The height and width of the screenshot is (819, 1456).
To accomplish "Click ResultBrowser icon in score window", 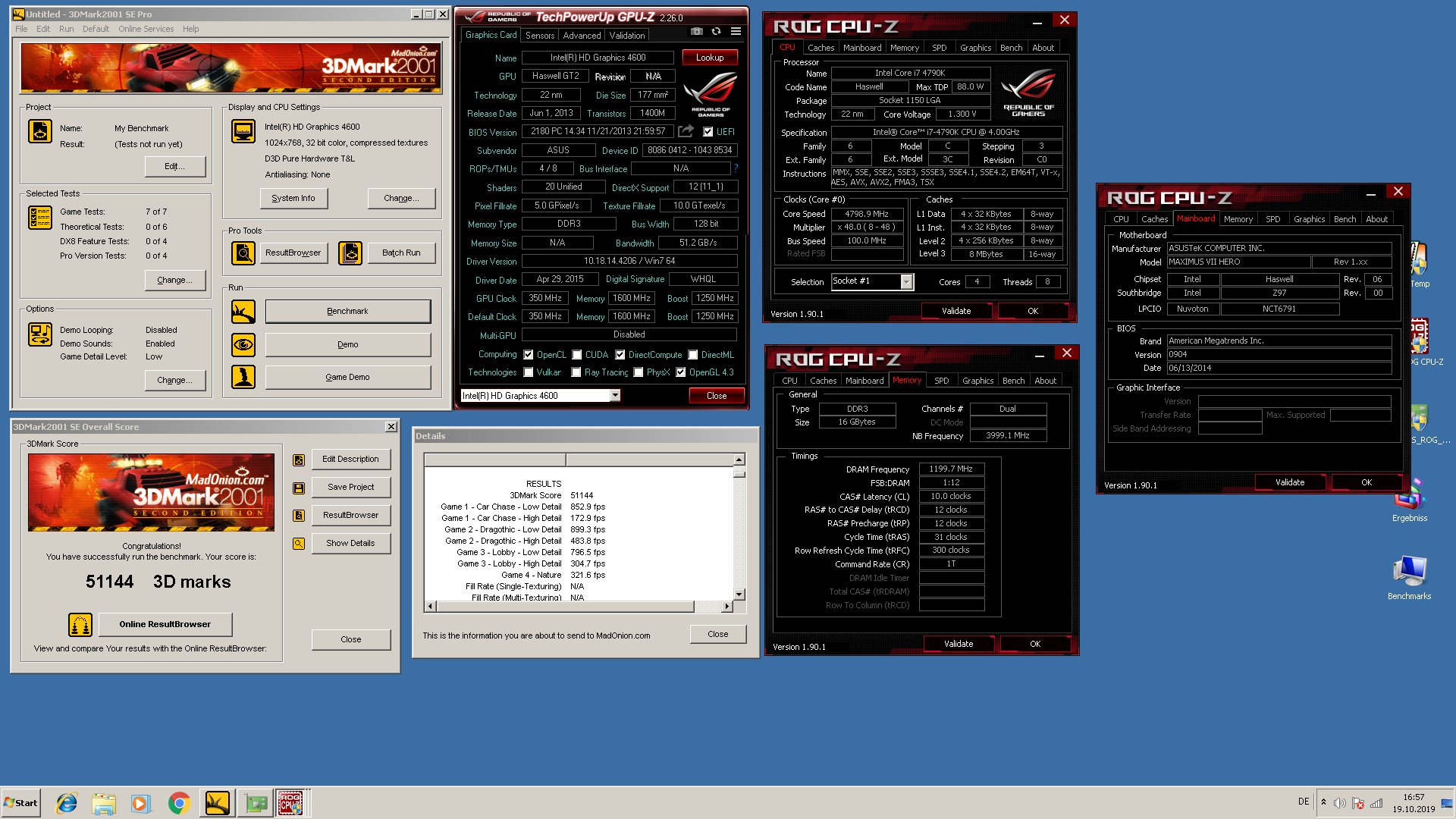I will 299,516.
